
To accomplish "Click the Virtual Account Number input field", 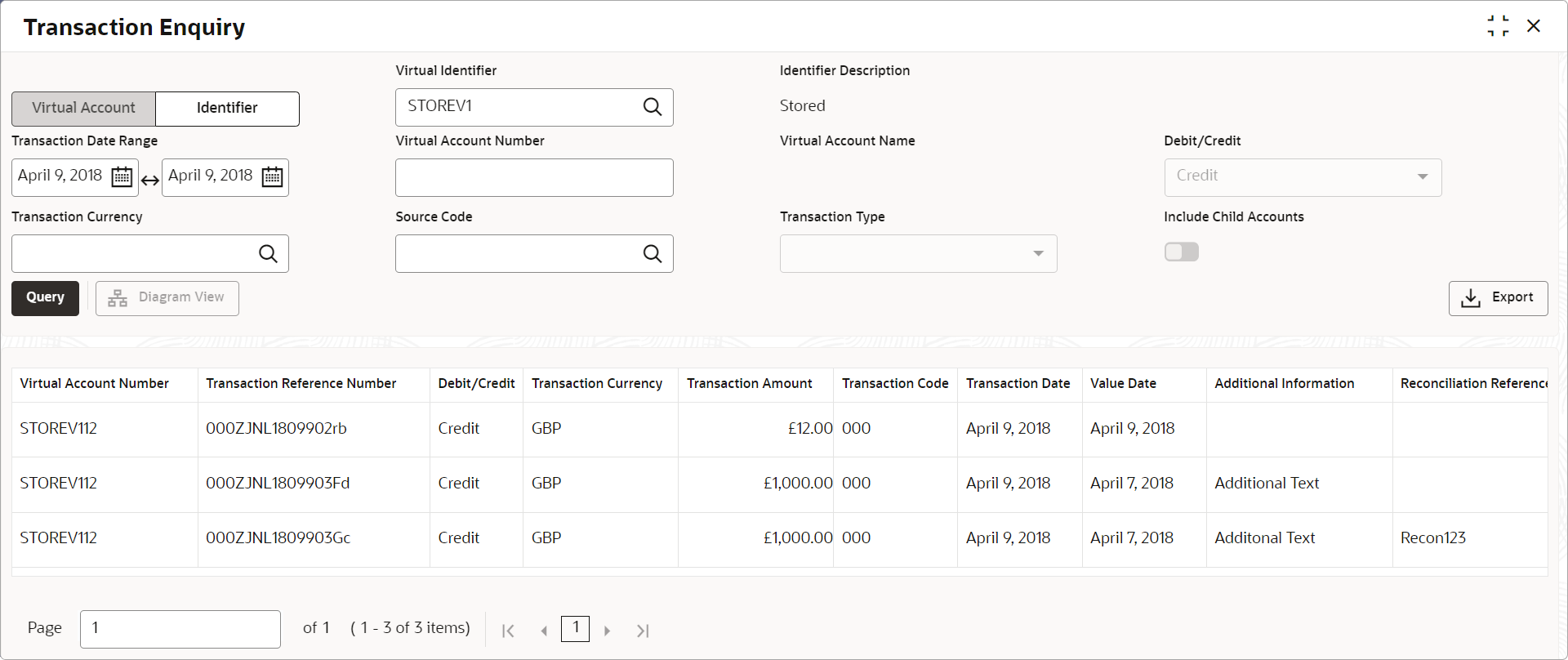I will coord(534,177).
